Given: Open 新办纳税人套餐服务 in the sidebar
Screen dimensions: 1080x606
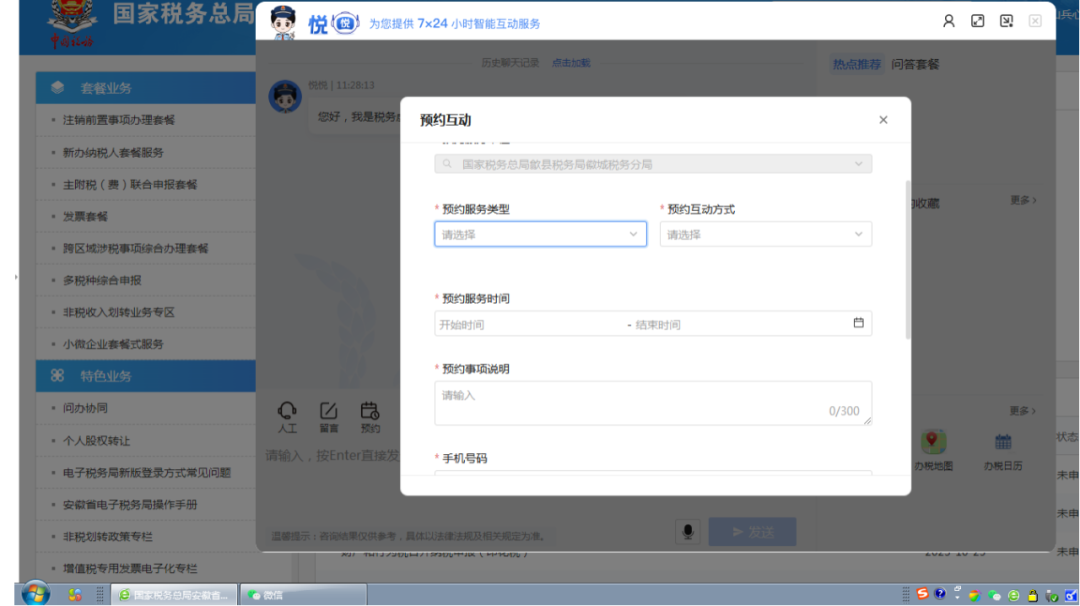Looking at the screenshot, I should point(113,152).
